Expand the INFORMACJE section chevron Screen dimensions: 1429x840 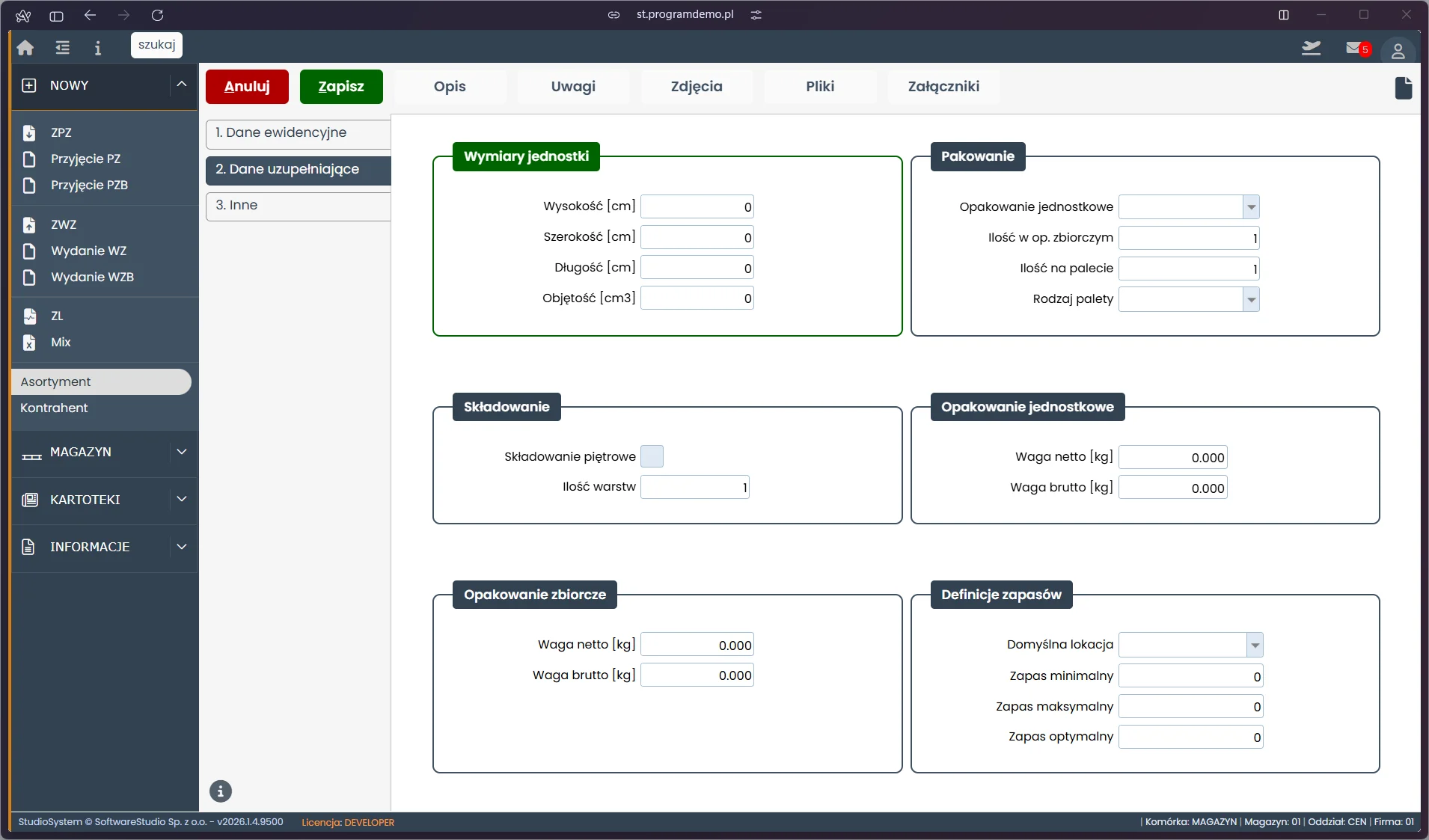point(182,547)
